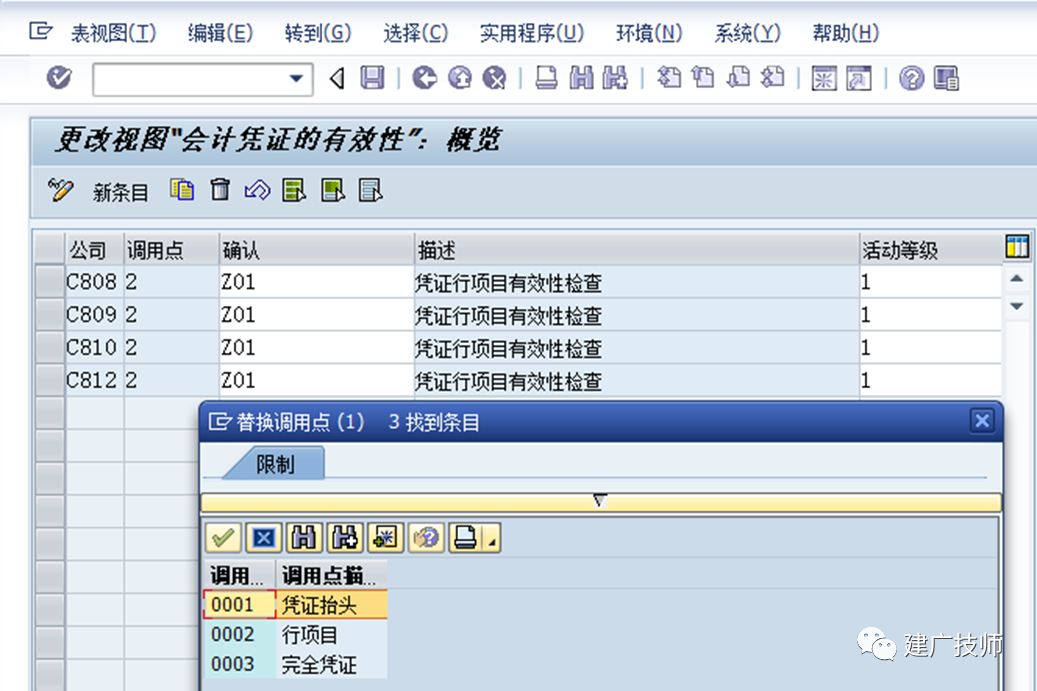Click the SAP window menu icon before 表视图
This screenshot has width=1037, height=691.
(x=40, y=31)
